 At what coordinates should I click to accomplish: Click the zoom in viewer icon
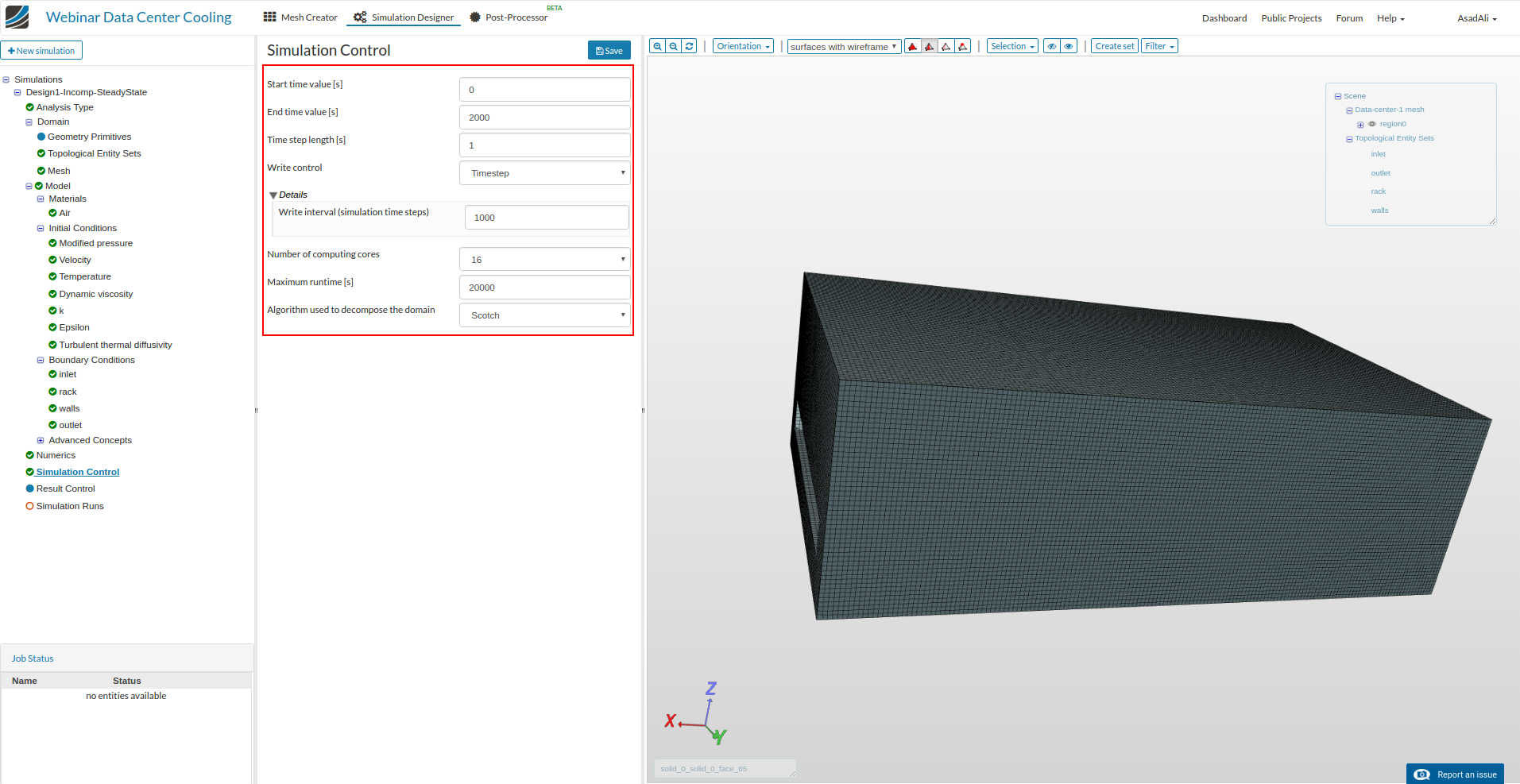pyautogui.click(x=657, y=46)
